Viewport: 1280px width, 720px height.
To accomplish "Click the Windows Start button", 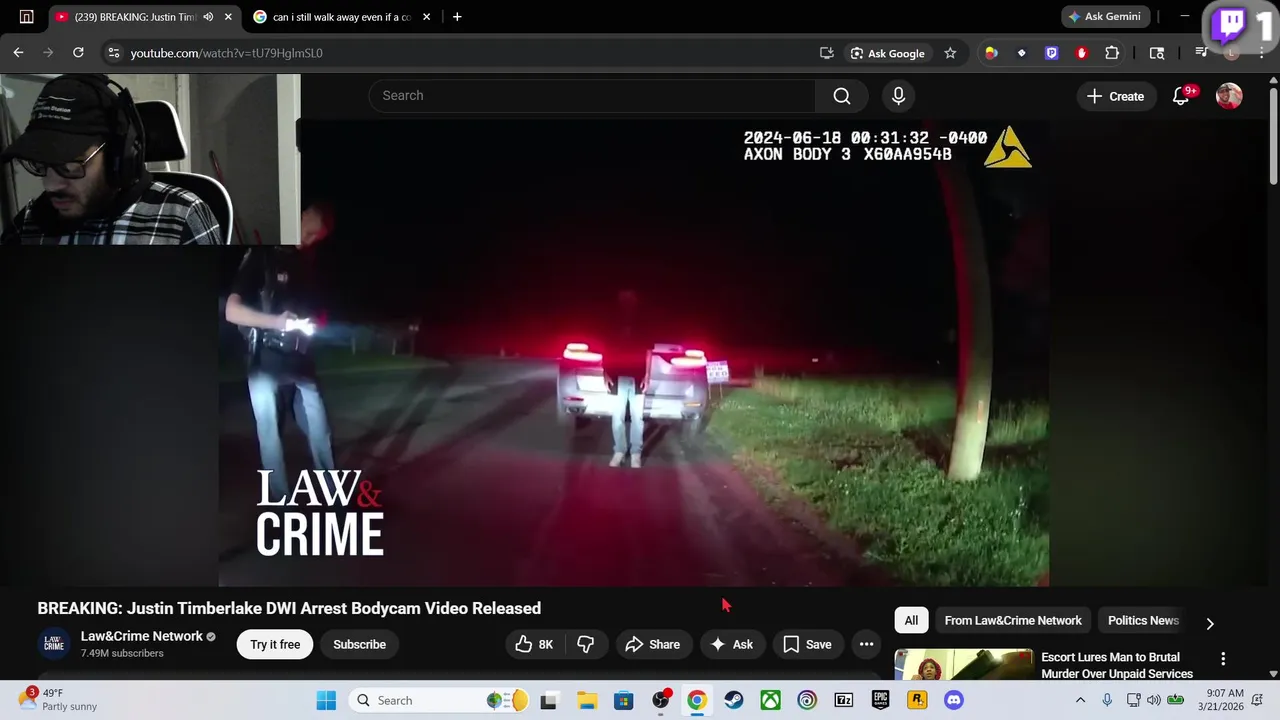I will (x=326, y=701).
